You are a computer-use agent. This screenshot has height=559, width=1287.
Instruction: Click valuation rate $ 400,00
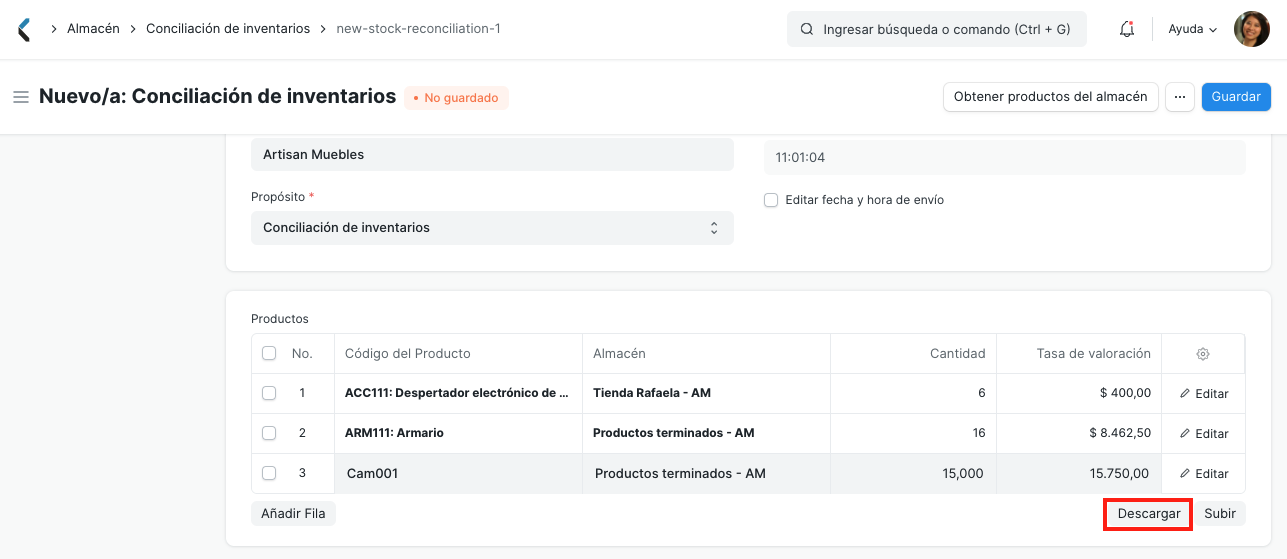(1079, 393)
